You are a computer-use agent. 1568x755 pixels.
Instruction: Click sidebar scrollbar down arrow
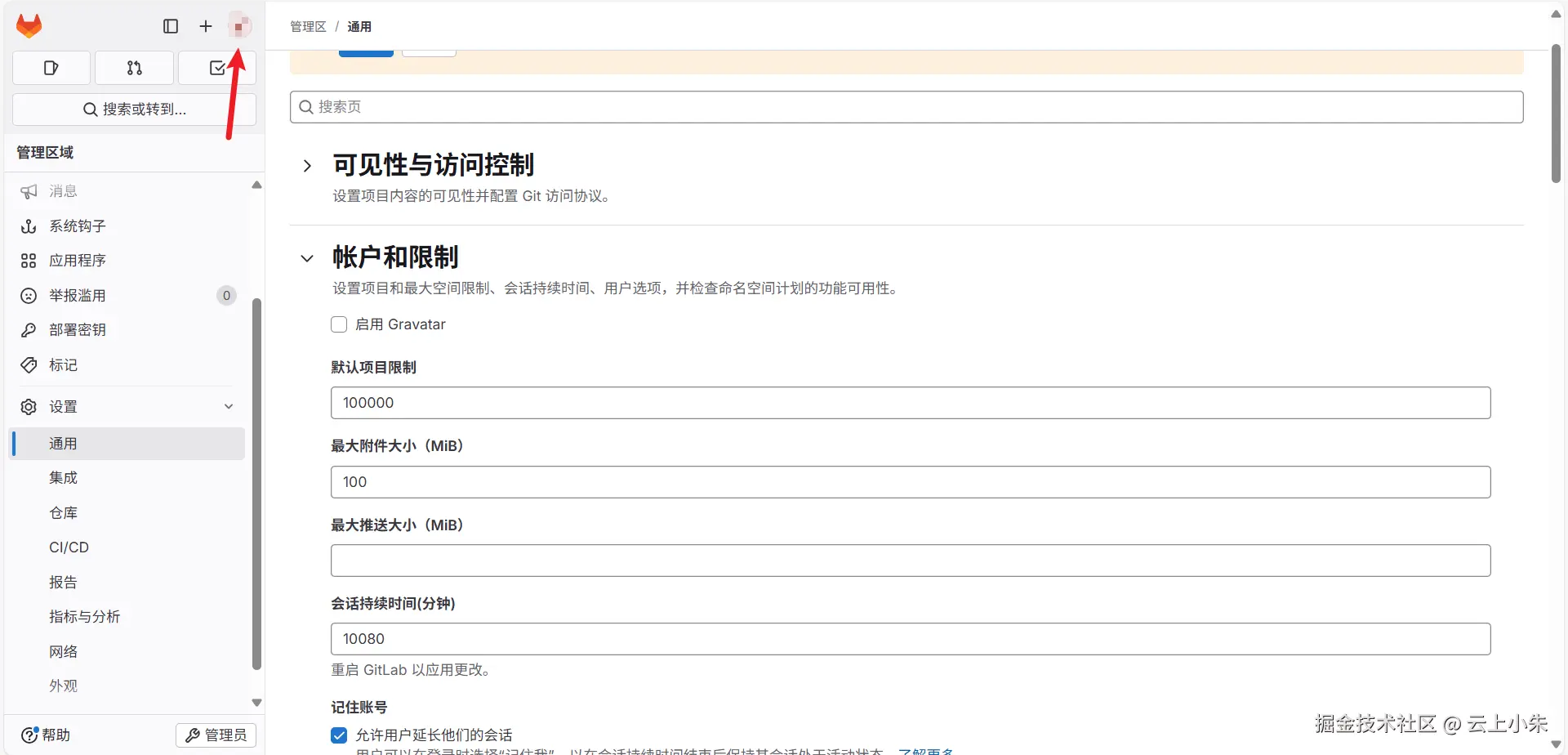pyautogui.click(x=256, y=703)
